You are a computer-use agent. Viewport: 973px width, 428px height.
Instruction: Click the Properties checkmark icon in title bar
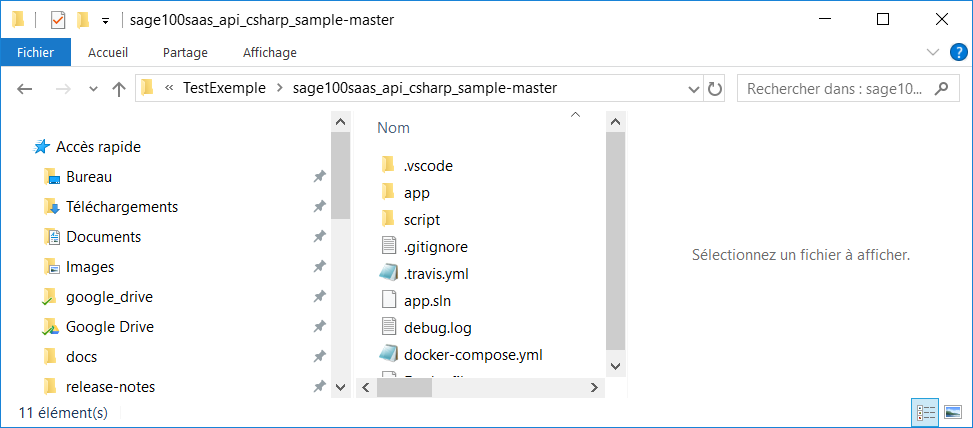click(58, 20)
